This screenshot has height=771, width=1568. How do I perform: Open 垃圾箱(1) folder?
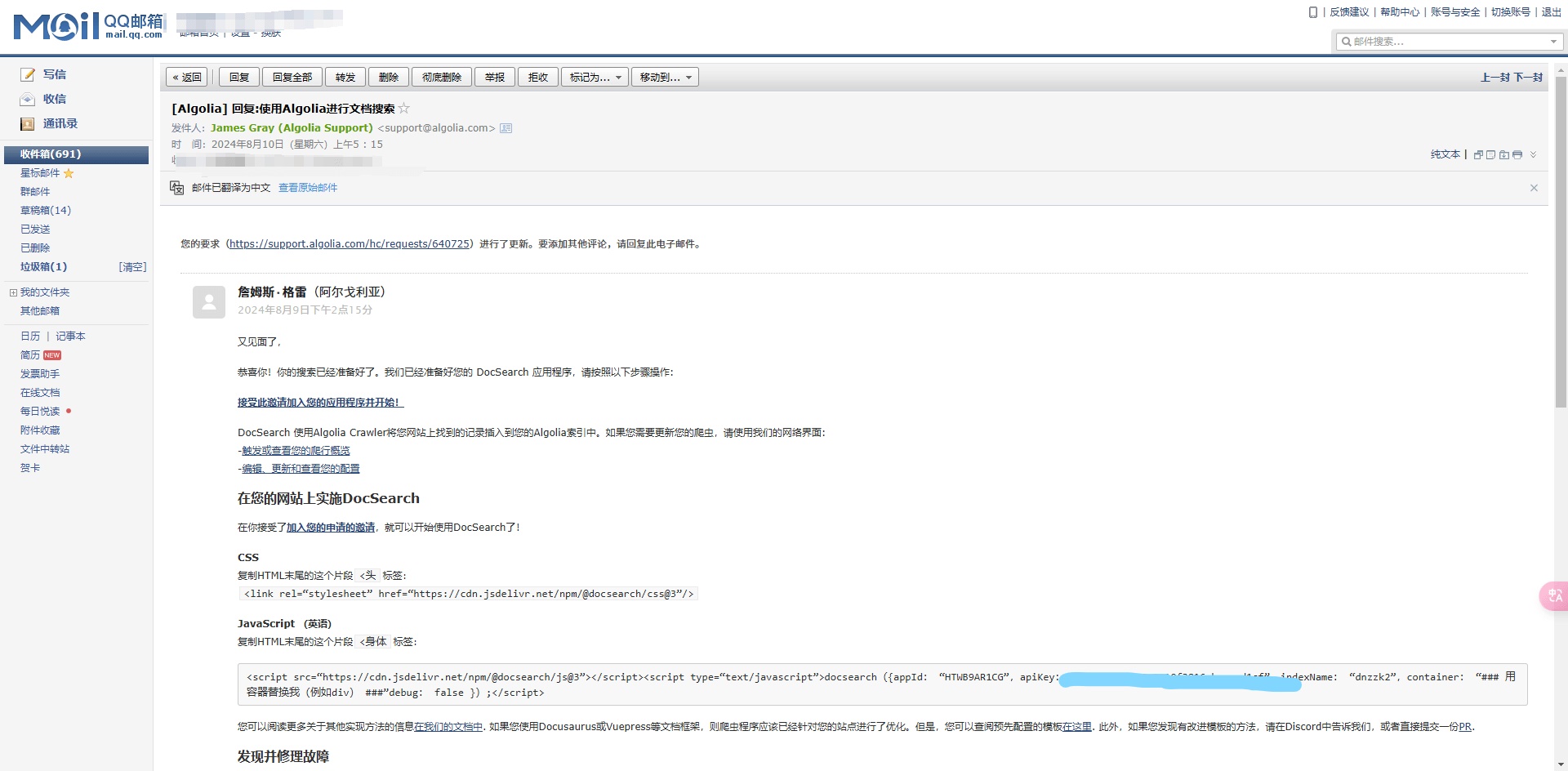(x=44, y=267)
